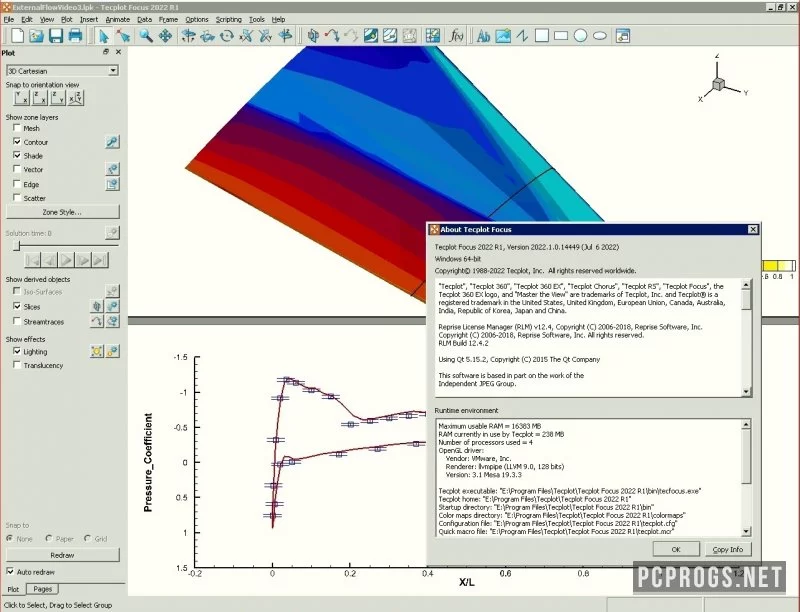Enable the Edge zone layer
800x612 pixels.
(17, 184)
